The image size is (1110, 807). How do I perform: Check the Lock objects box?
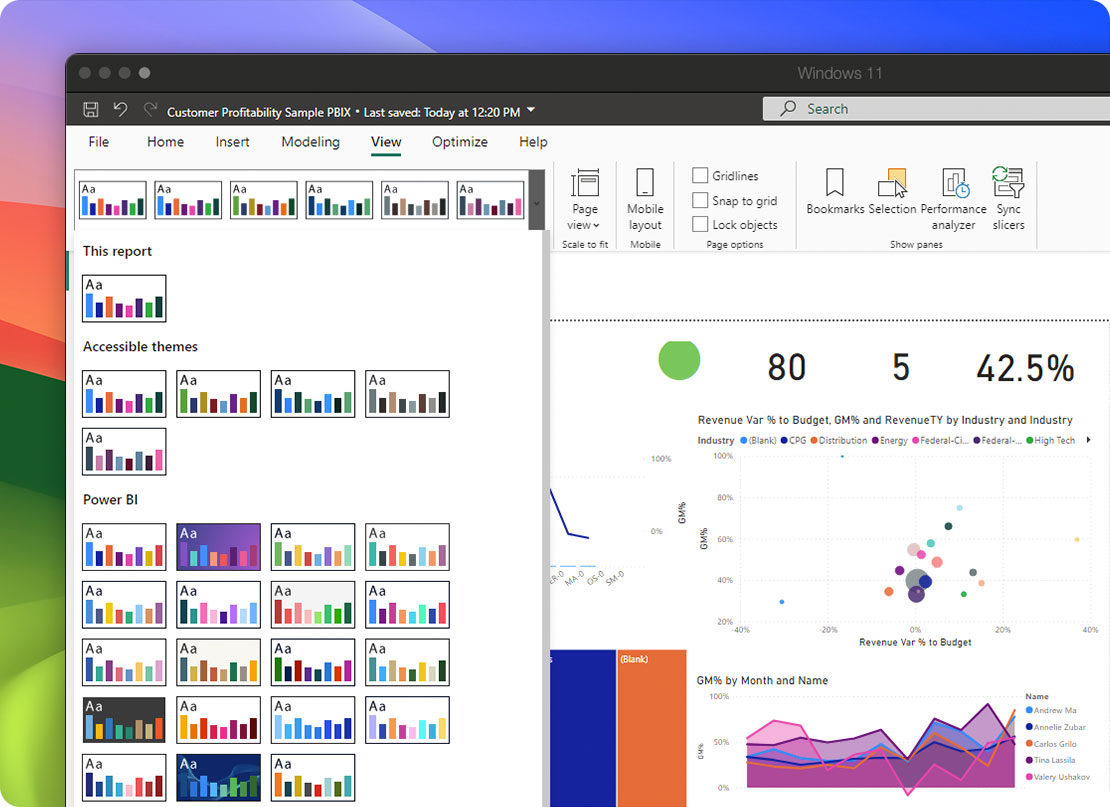701,224
